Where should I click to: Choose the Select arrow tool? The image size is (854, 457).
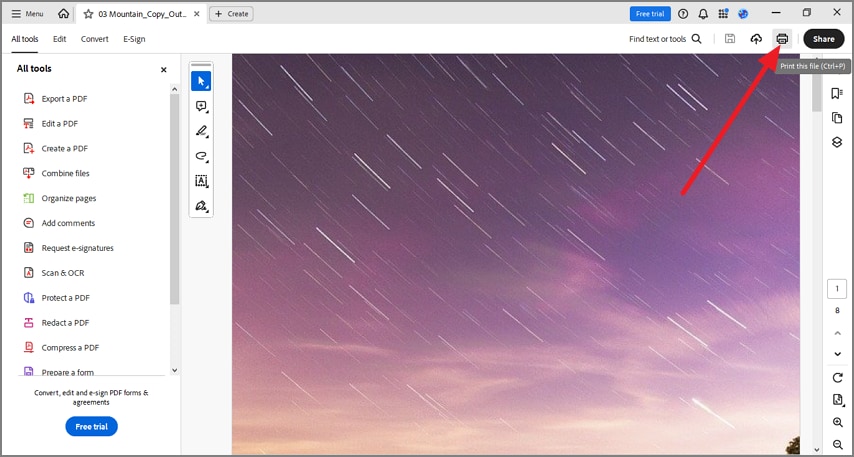coord(201,81)
